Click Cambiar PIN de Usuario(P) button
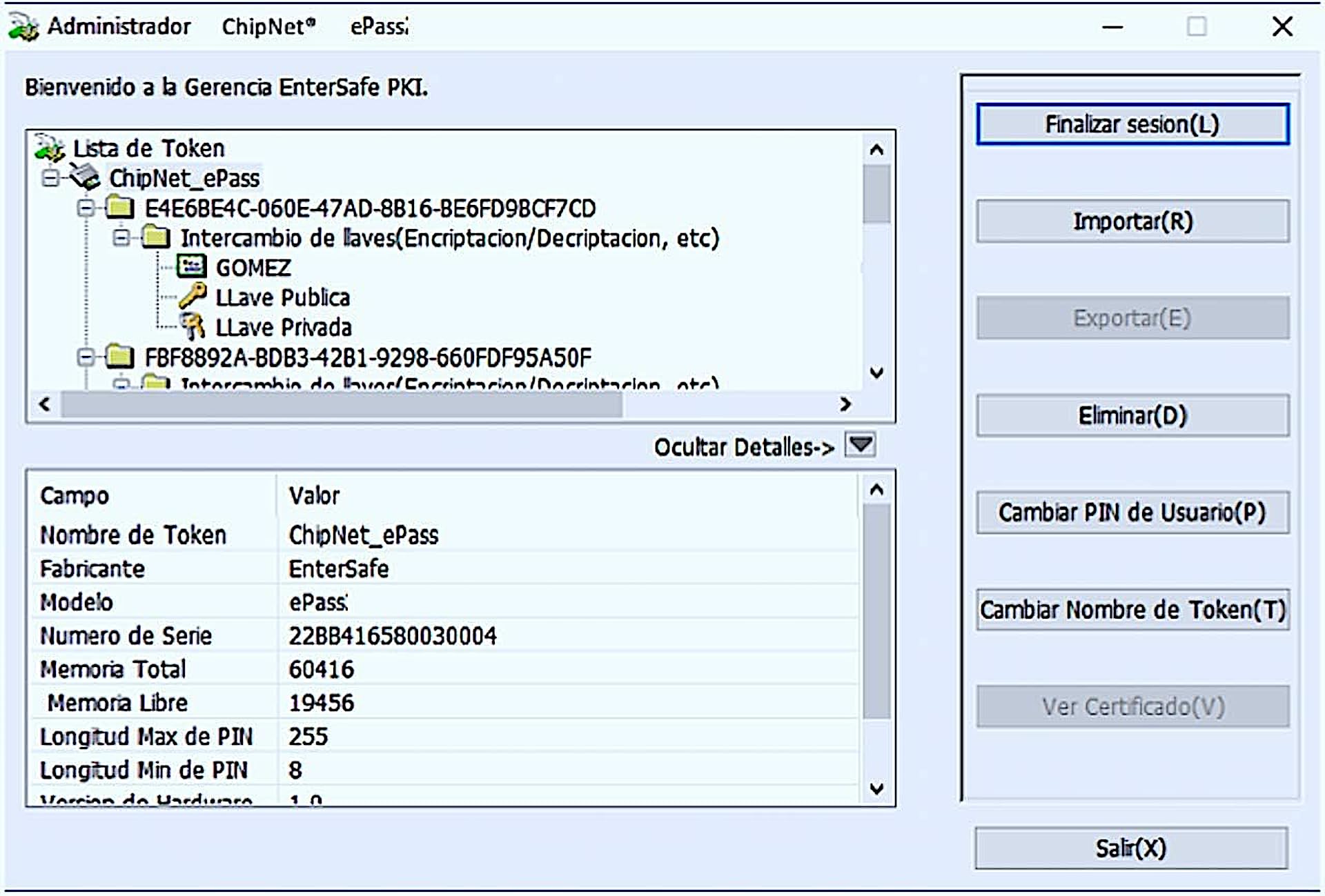Viewport: 1325px width, 896px height. click(x=1132, y=512)
